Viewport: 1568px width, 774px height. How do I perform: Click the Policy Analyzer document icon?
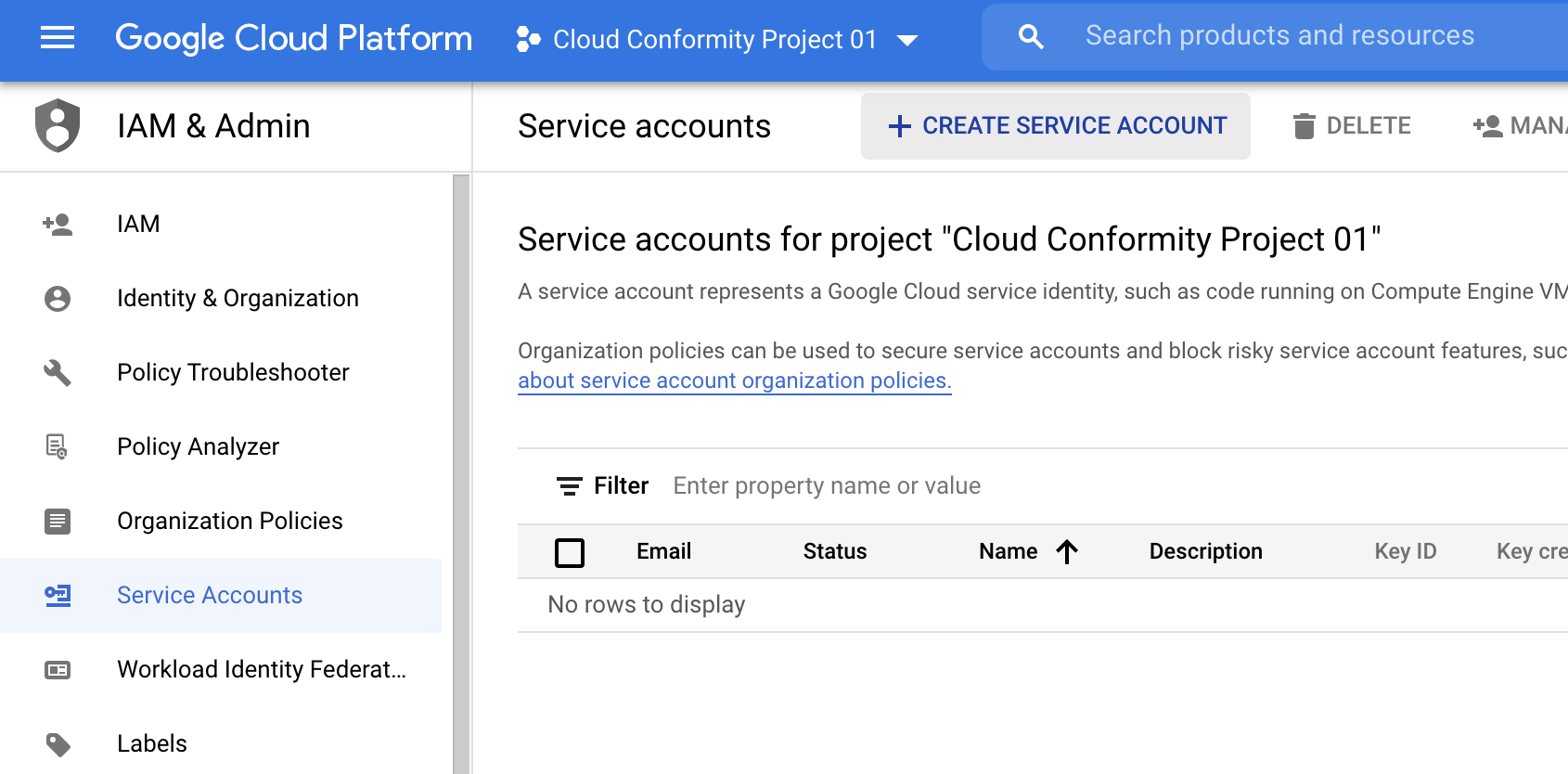coord(58,446)
